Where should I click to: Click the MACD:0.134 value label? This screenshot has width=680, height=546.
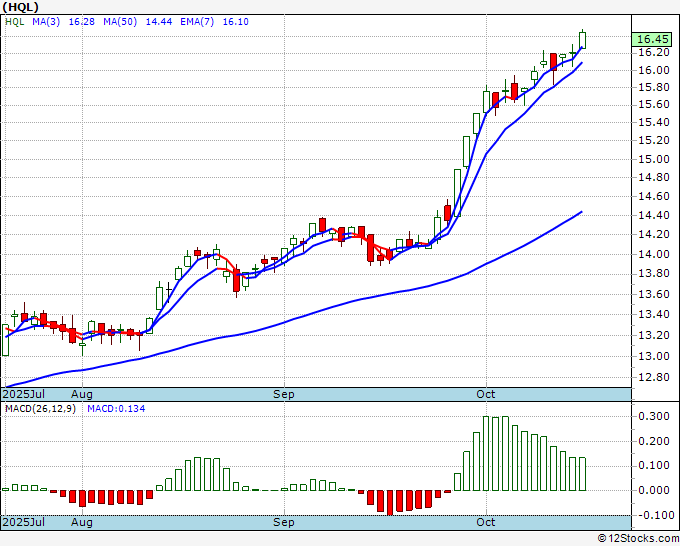(116, 409)
